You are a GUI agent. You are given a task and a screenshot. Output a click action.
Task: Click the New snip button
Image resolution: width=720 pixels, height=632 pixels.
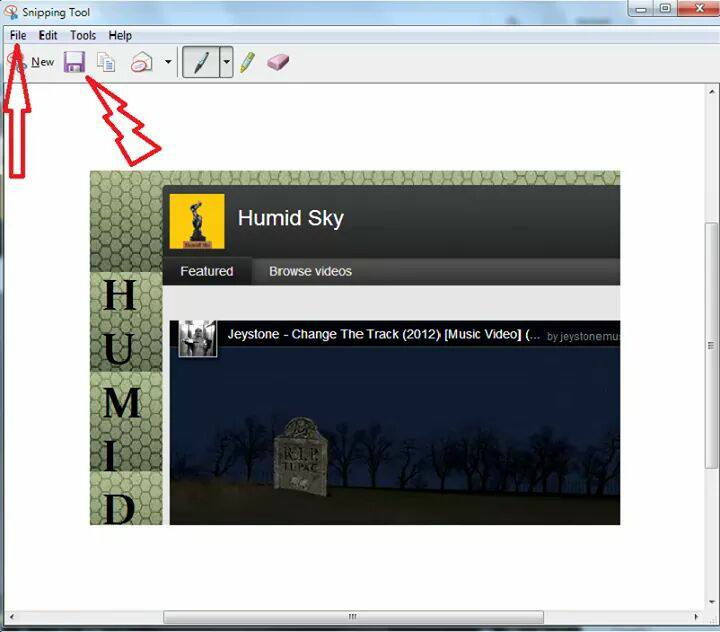coord(32,62)
